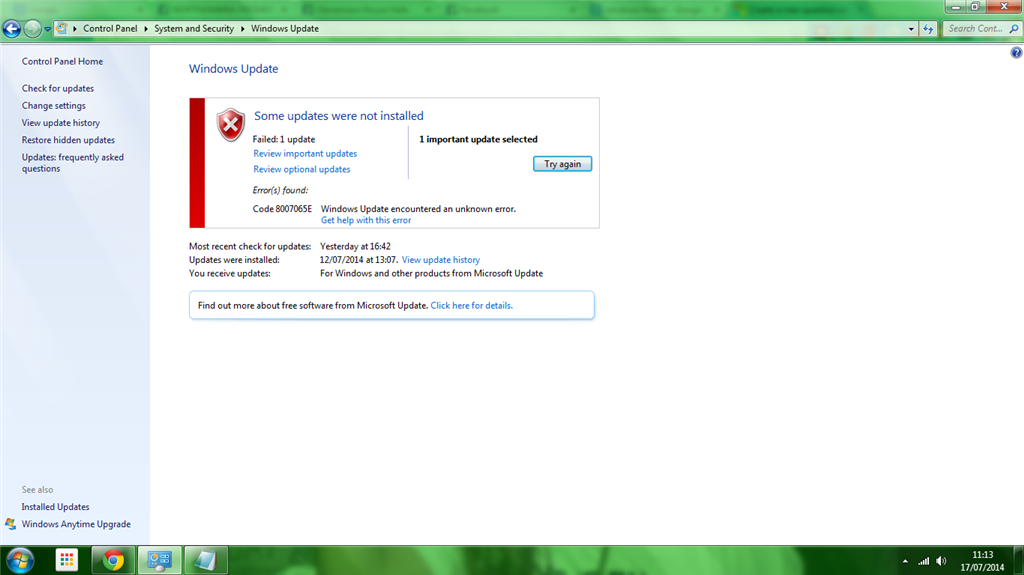Click Review optional updates

[x=302, y=169]
